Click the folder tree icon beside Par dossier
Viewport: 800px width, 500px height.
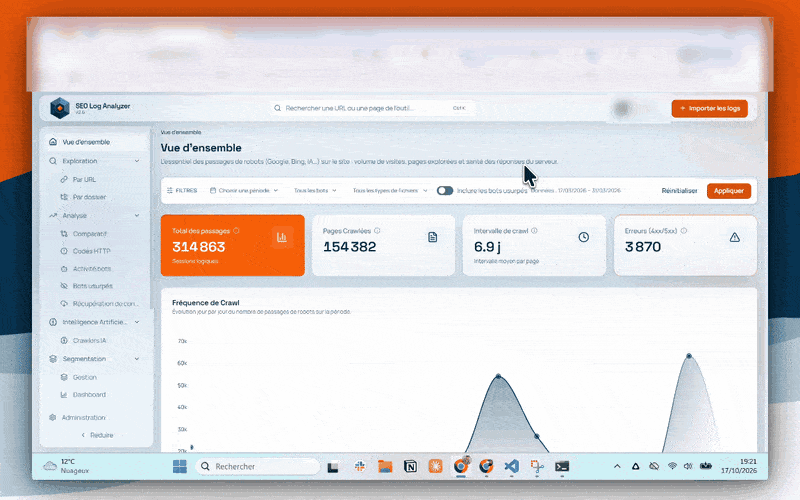[64, 197]
